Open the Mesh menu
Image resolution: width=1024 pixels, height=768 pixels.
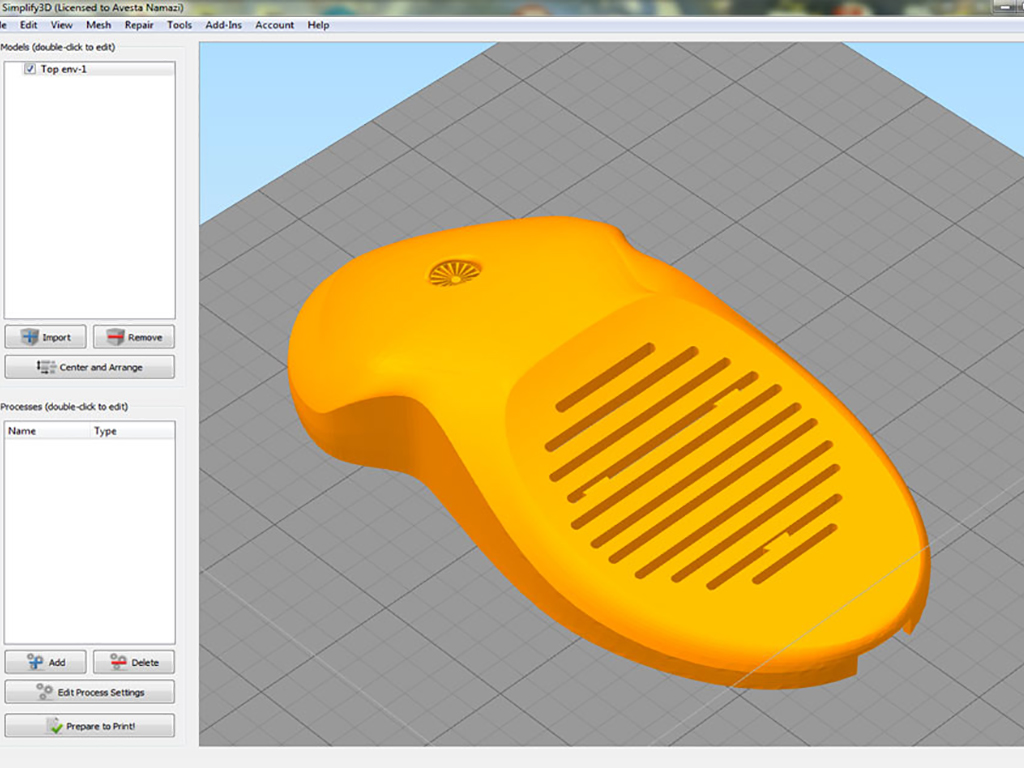(x=98, y=25)
